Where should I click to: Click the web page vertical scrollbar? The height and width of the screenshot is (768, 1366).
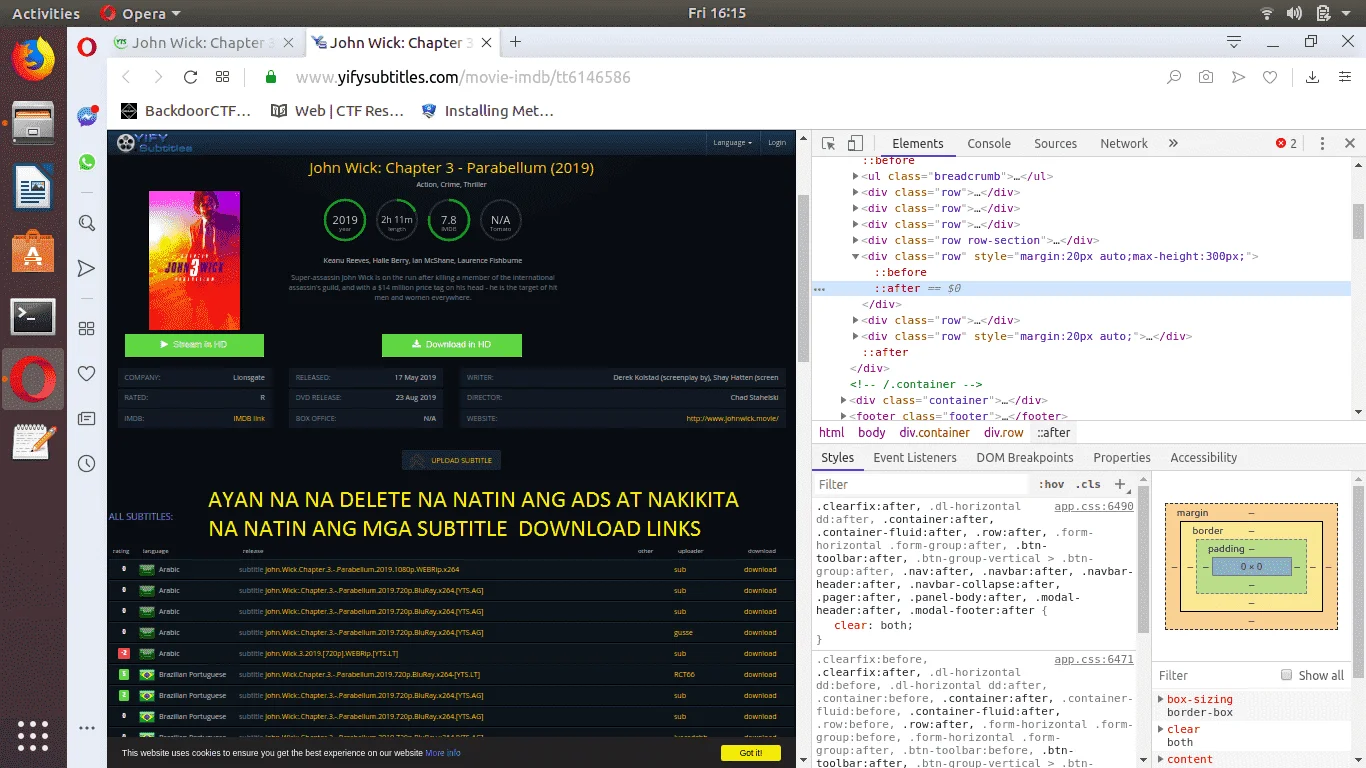[x=802, y=277]
